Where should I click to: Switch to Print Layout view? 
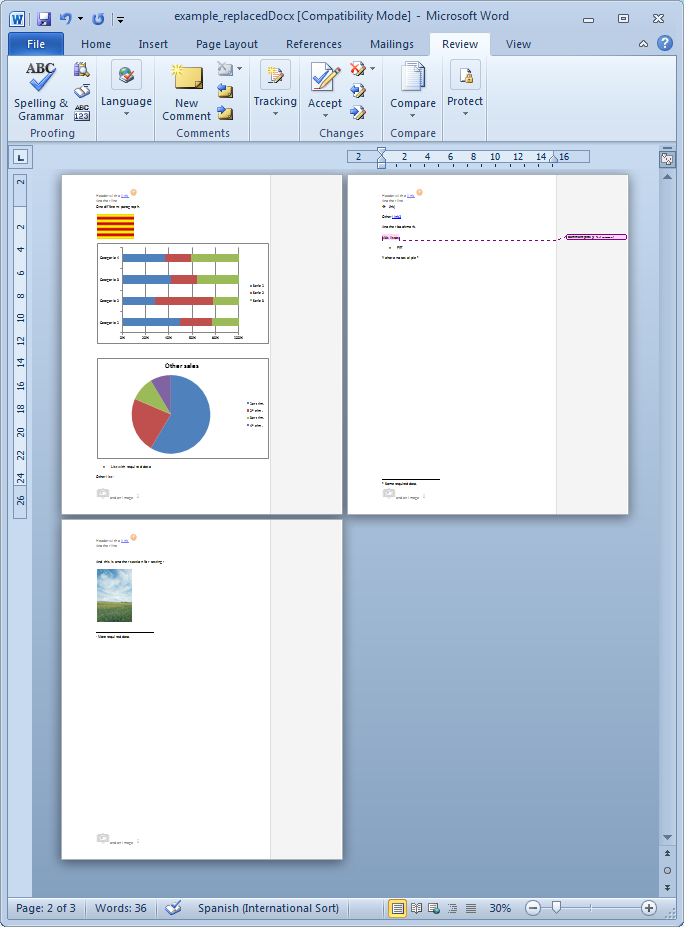(398, 908)
